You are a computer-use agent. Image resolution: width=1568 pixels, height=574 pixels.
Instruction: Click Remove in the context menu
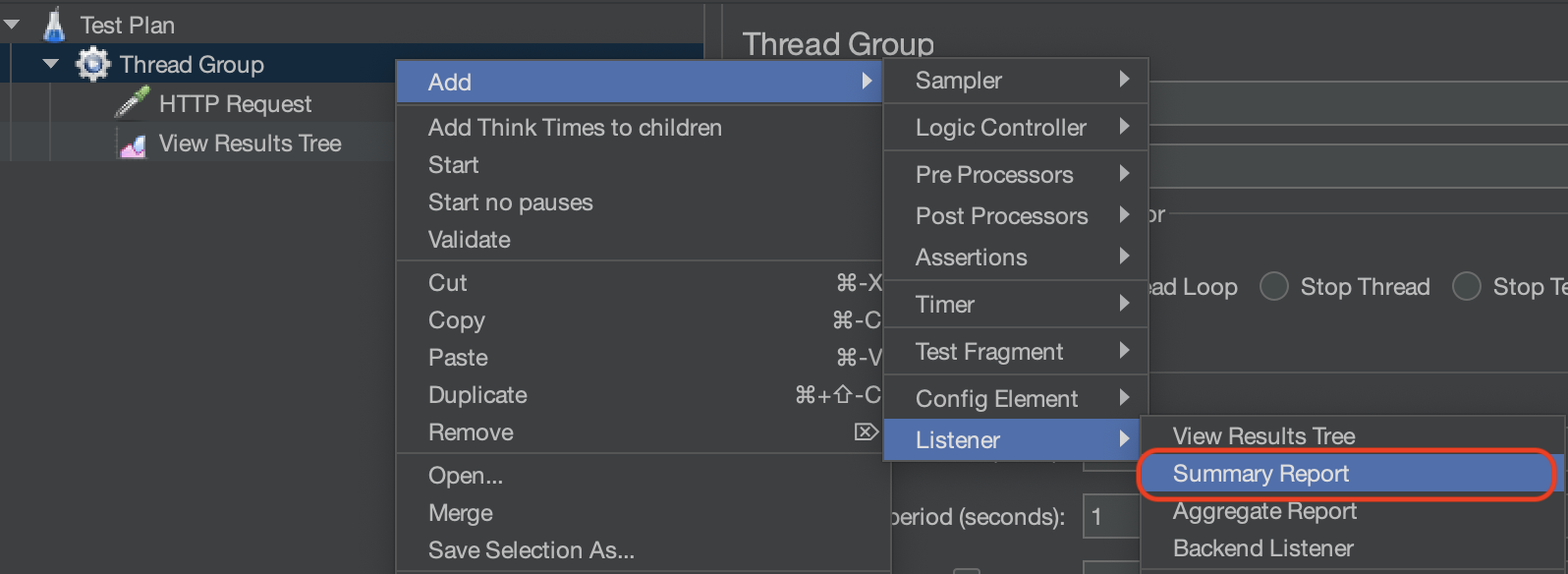(471, 432)
